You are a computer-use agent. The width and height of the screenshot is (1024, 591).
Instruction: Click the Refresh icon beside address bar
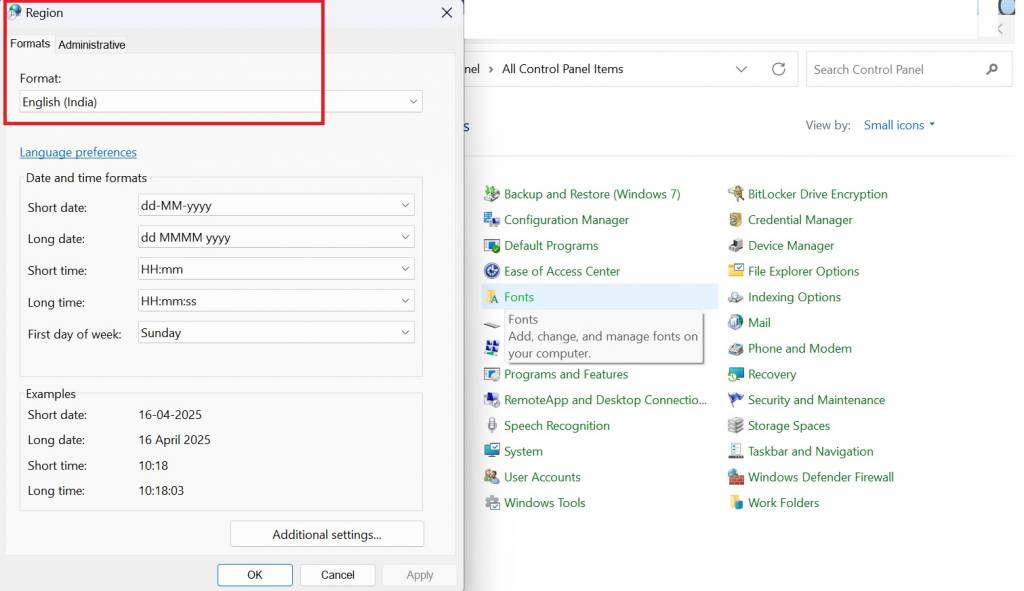point(778,69)
